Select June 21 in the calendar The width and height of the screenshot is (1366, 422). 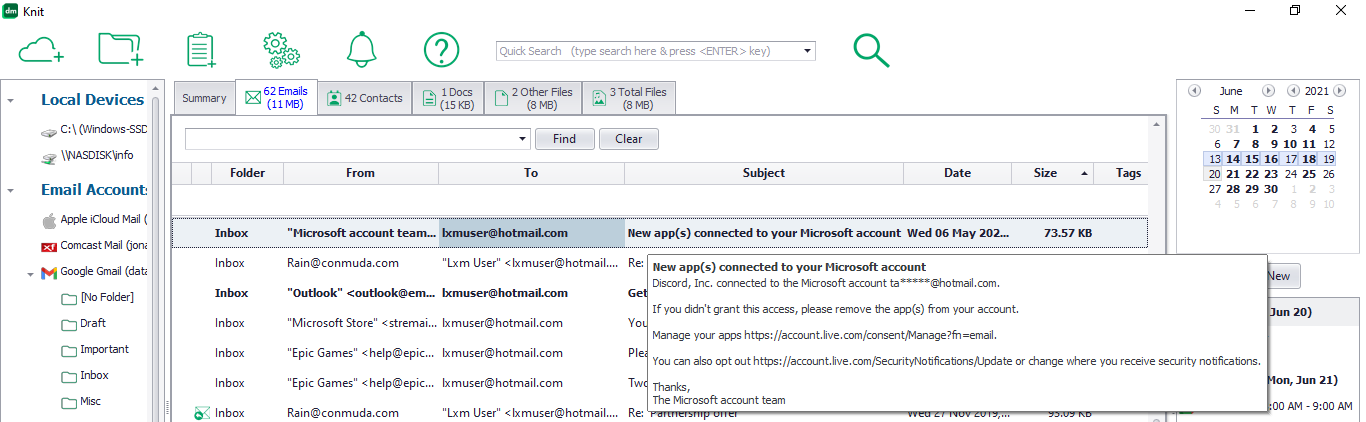coord(1233,173)
